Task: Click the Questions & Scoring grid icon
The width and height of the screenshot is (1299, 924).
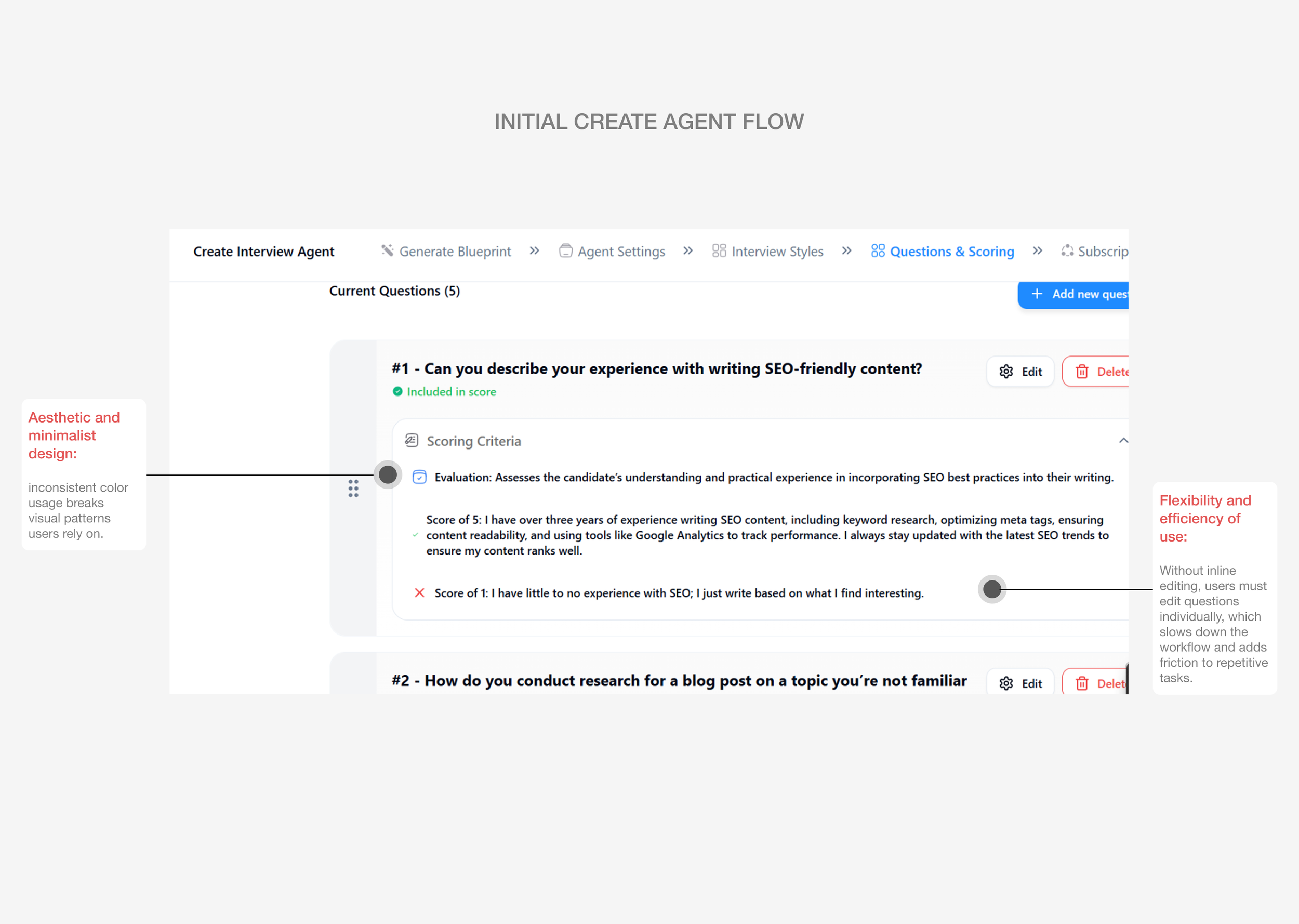Action: coord(878,250)
